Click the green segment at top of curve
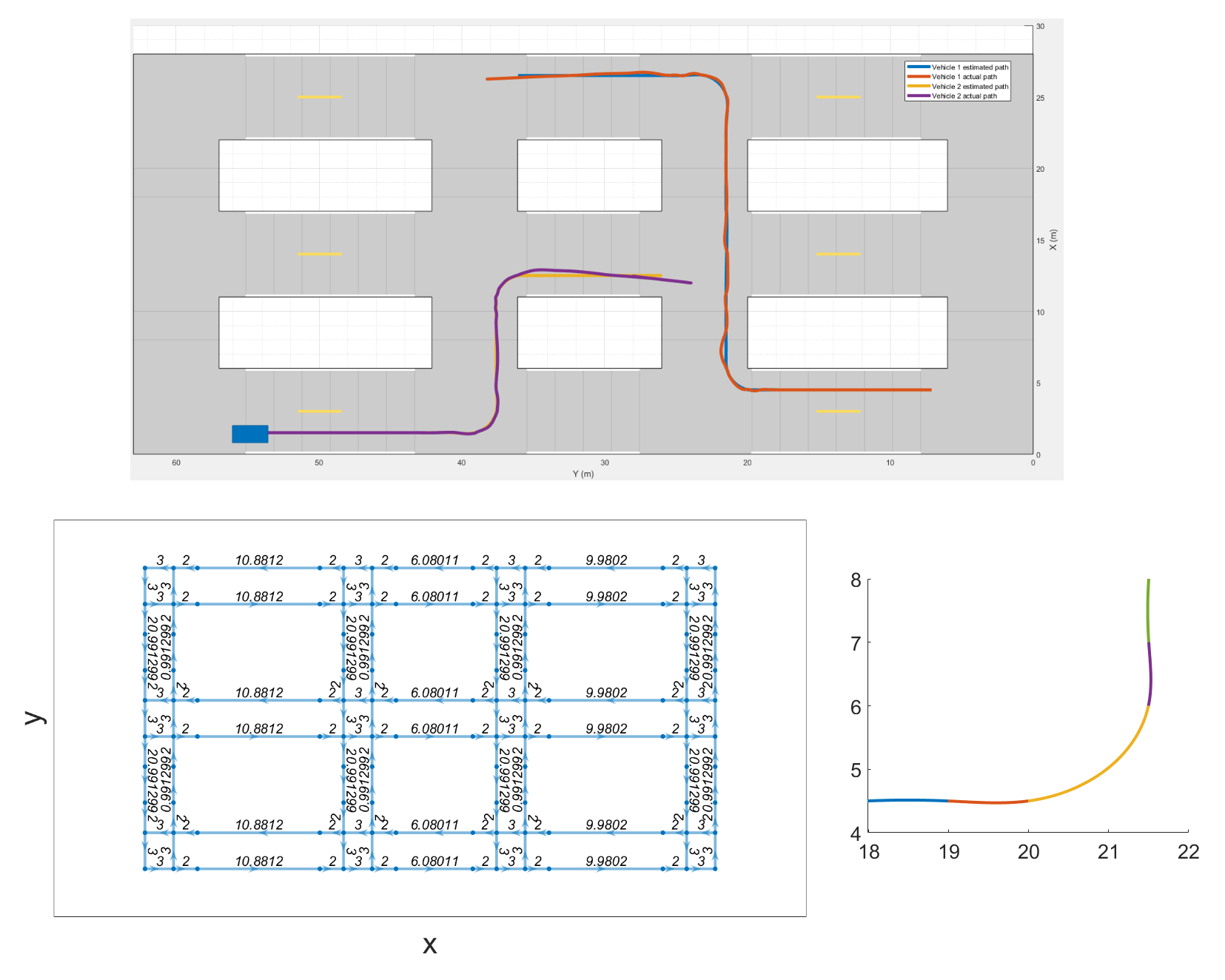 1148,611
